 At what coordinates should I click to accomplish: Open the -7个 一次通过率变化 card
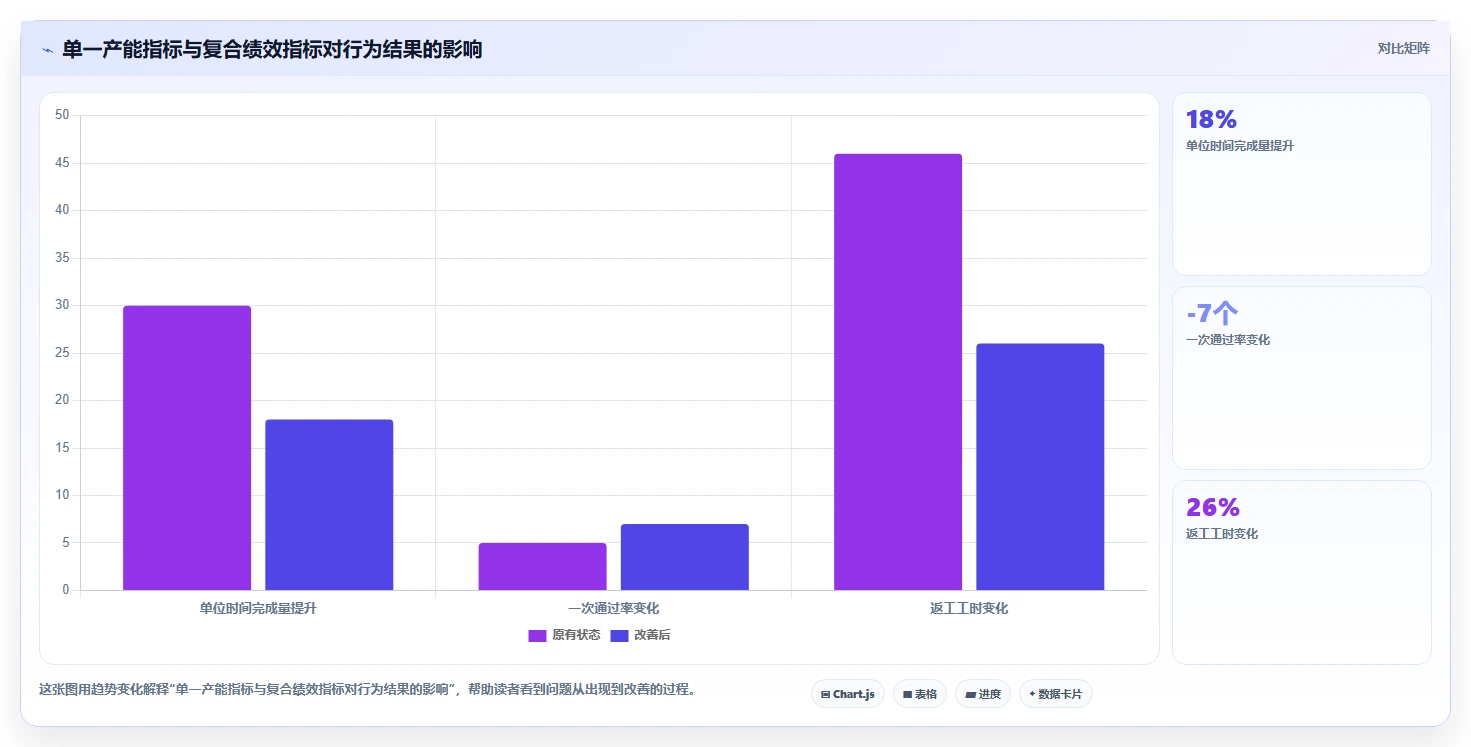tap(1302, 378)
